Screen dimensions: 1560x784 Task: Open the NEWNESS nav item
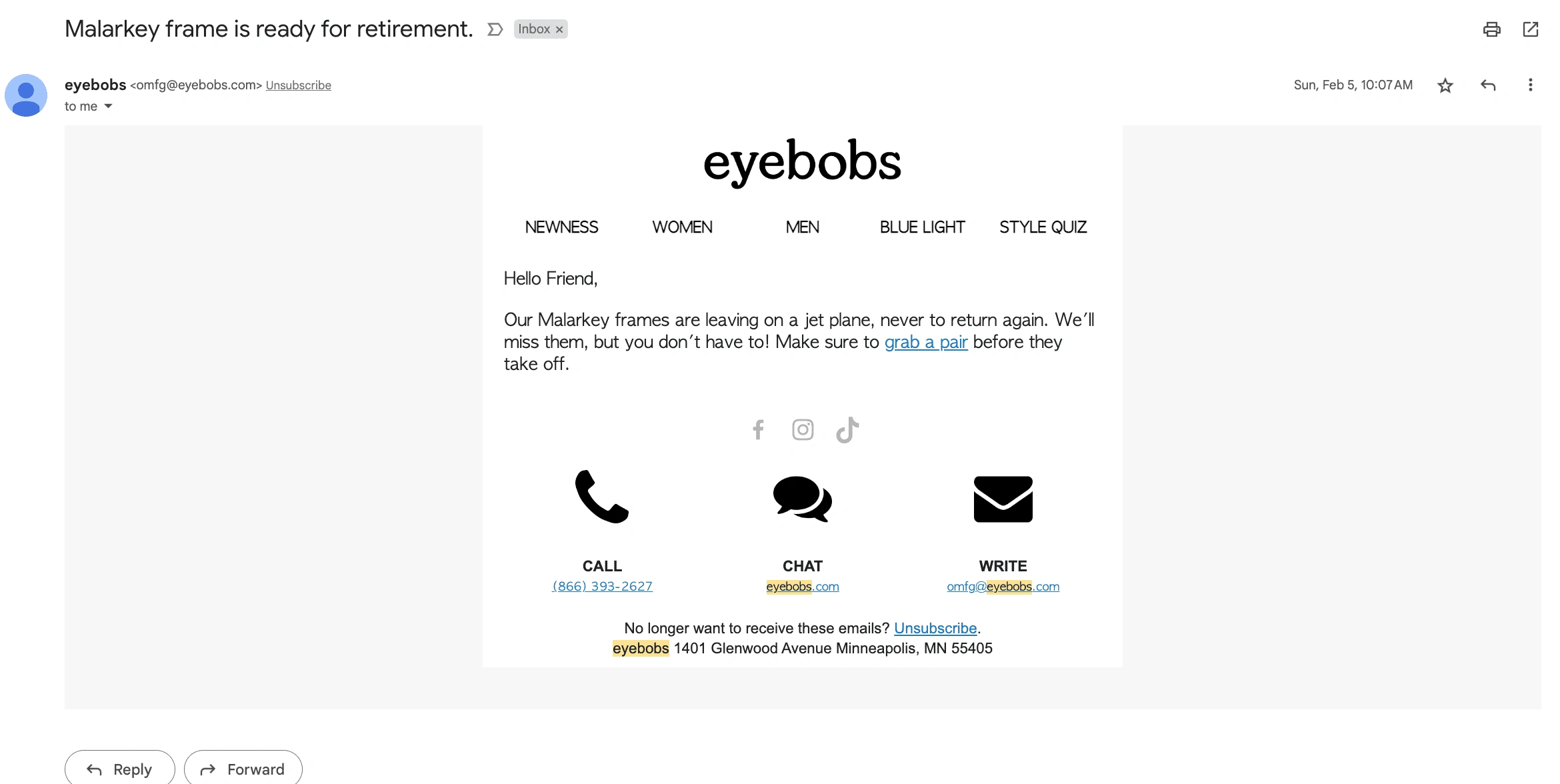(x=561, y=227)
